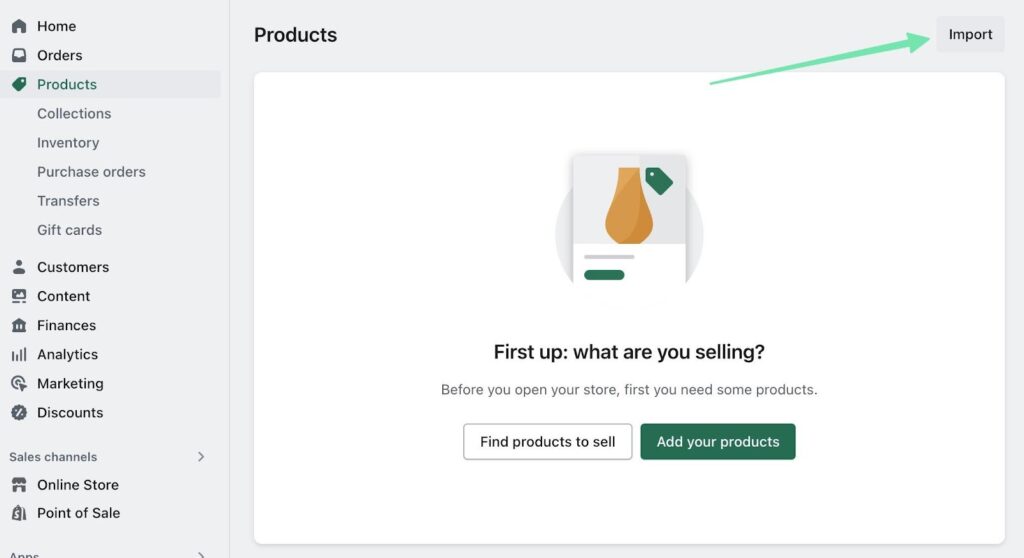Click Find products to sell

click(547, 441)
